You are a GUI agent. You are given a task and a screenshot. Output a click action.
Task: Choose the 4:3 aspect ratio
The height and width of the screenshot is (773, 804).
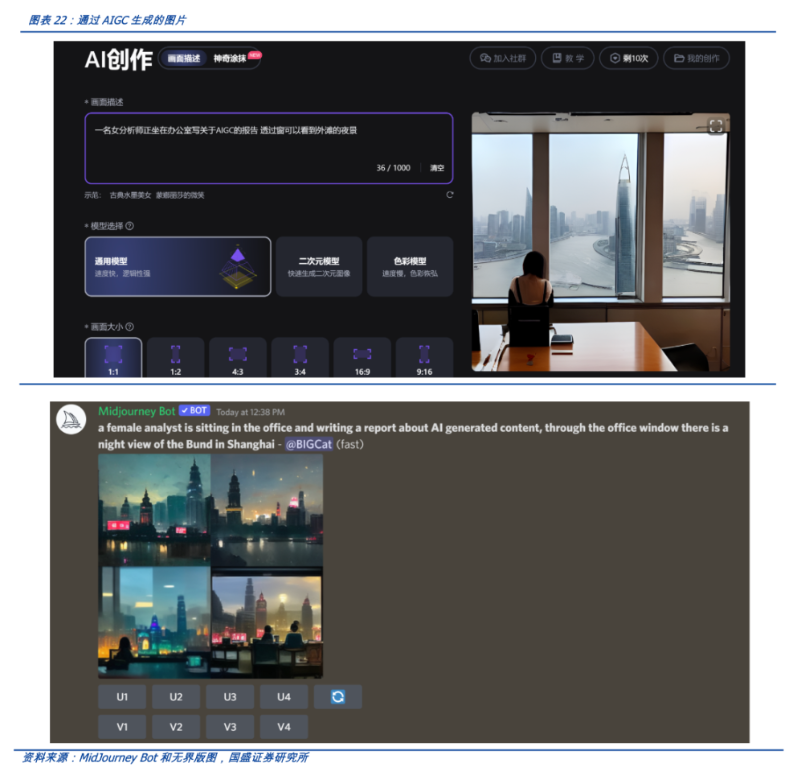[238, 358]
